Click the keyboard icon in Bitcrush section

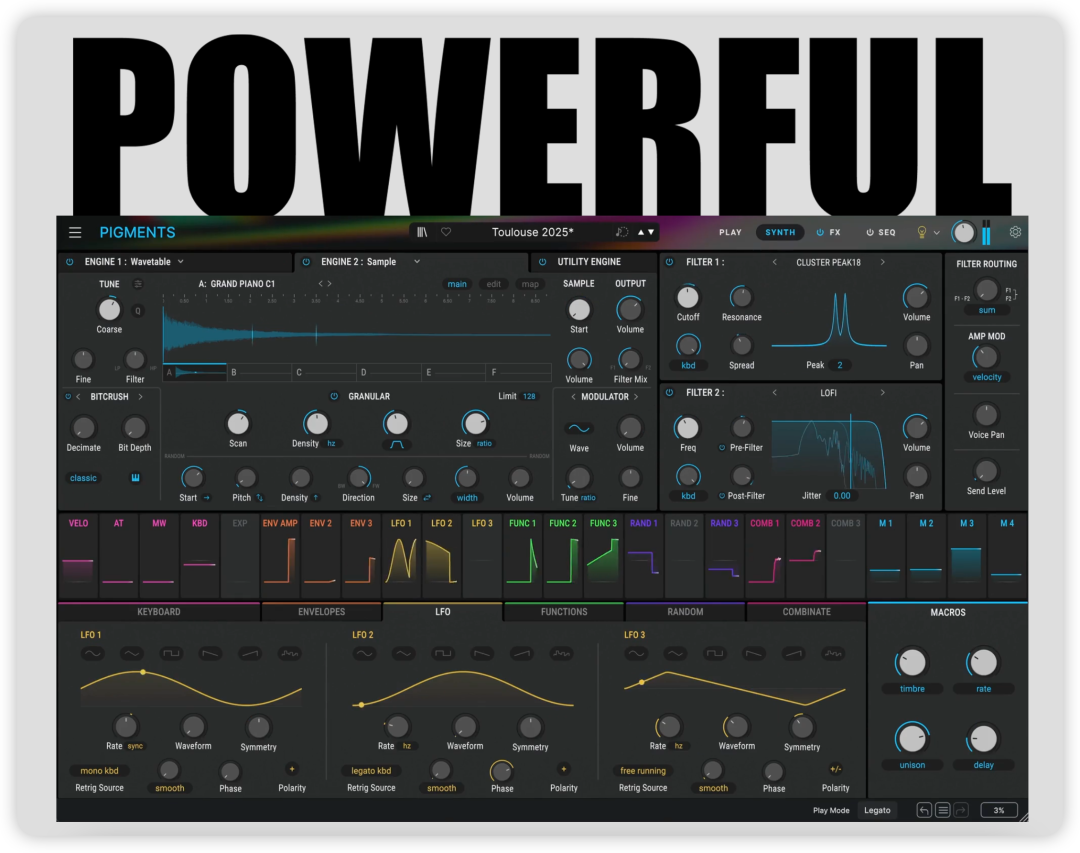pos(136,477)
